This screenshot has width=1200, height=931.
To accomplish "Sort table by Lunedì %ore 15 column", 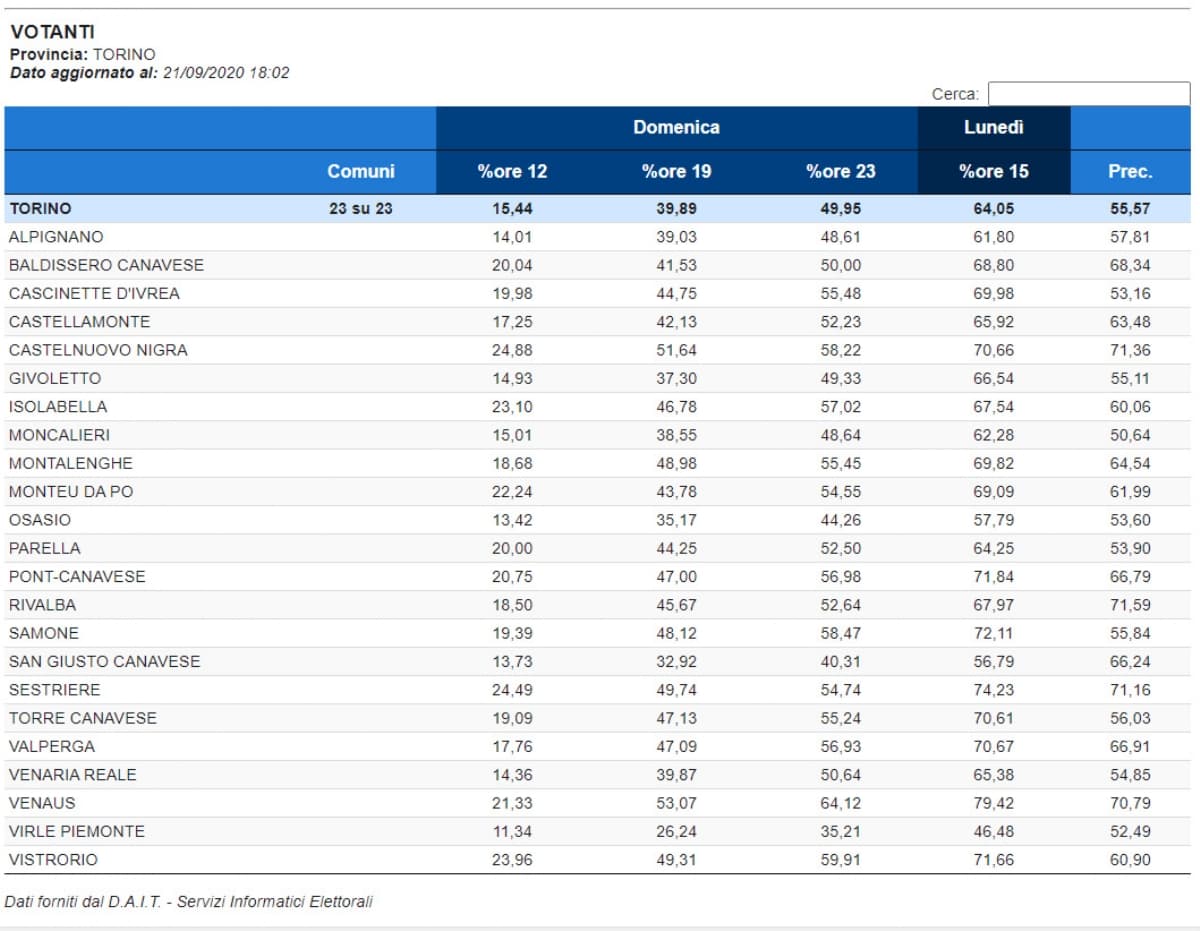I will 993,171.
